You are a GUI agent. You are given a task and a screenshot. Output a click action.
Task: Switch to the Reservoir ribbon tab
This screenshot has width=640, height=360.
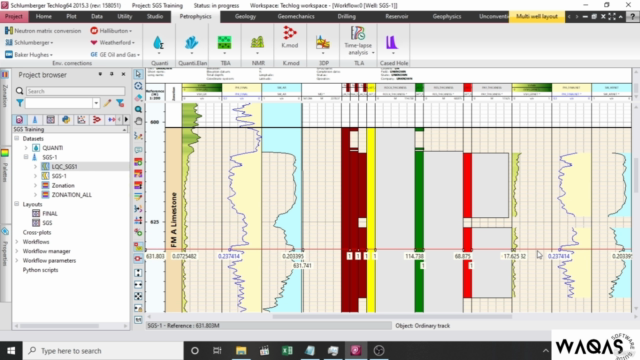(397, 16)
